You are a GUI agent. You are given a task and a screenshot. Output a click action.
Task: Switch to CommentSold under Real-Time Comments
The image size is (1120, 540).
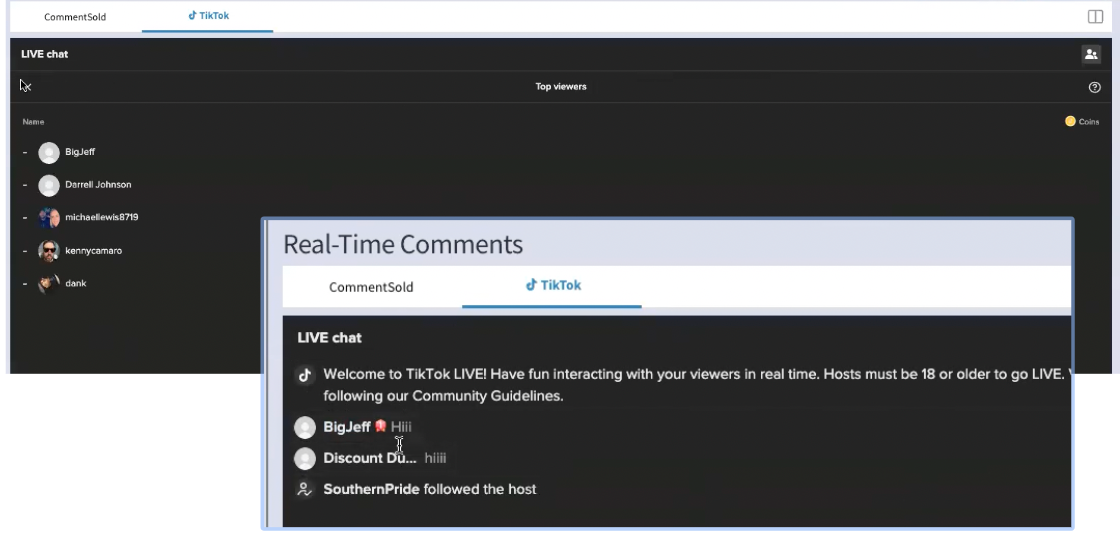click(371, 287)
